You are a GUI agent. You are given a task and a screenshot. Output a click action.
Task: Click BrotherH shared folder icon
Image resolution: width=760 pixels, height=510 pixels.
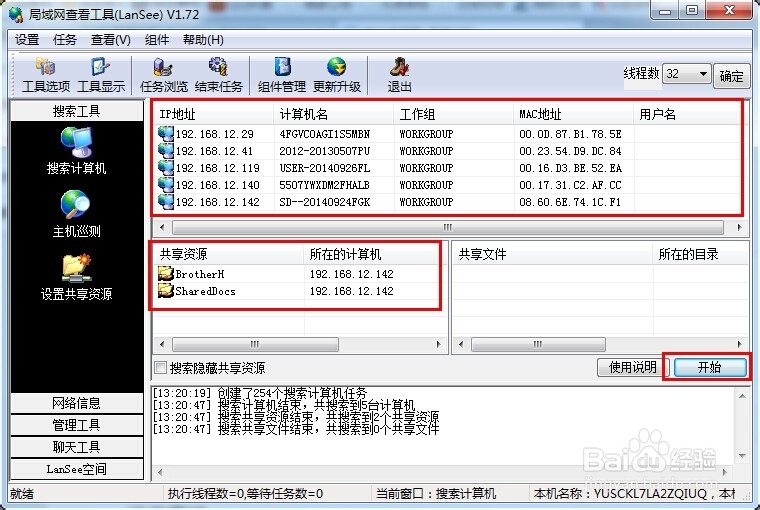tap(166, 274)
